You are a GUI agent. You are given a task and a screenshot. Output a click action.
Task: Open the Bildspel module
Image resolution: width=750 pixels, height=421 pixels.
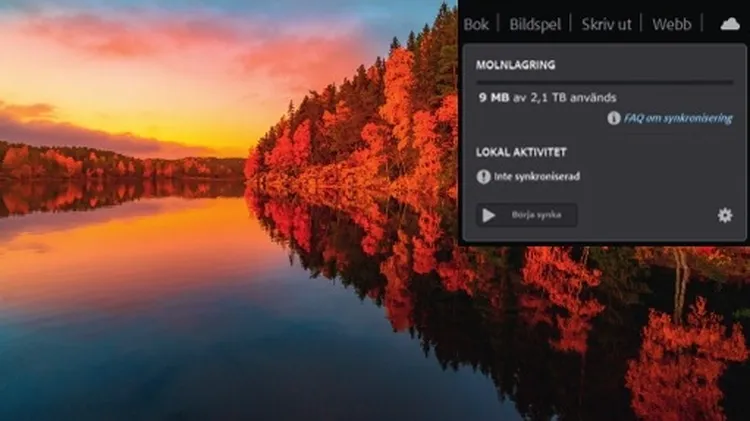(x=535, y=24)
